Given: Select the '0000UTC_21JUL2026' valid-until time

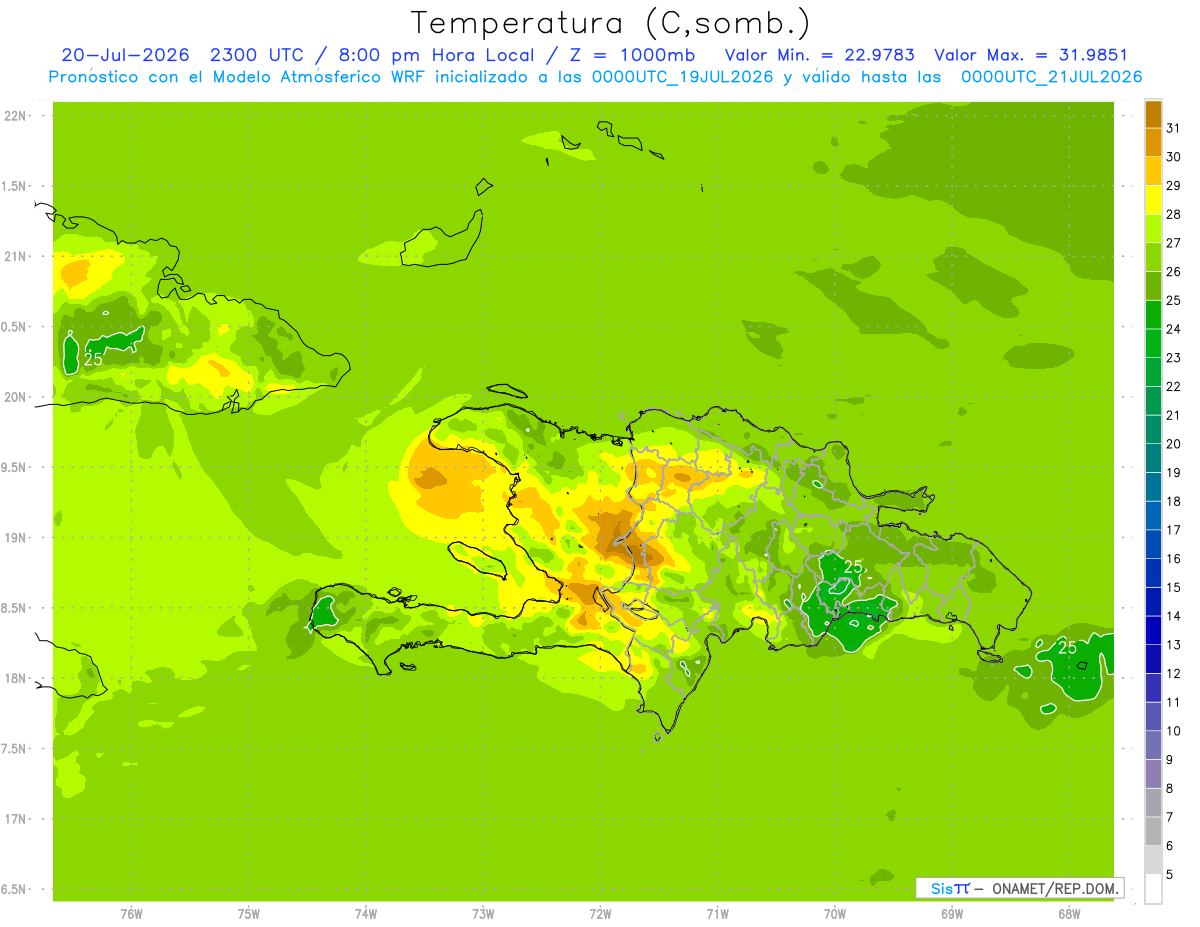Looking at the screenshot, I should tap(1051, 77).
